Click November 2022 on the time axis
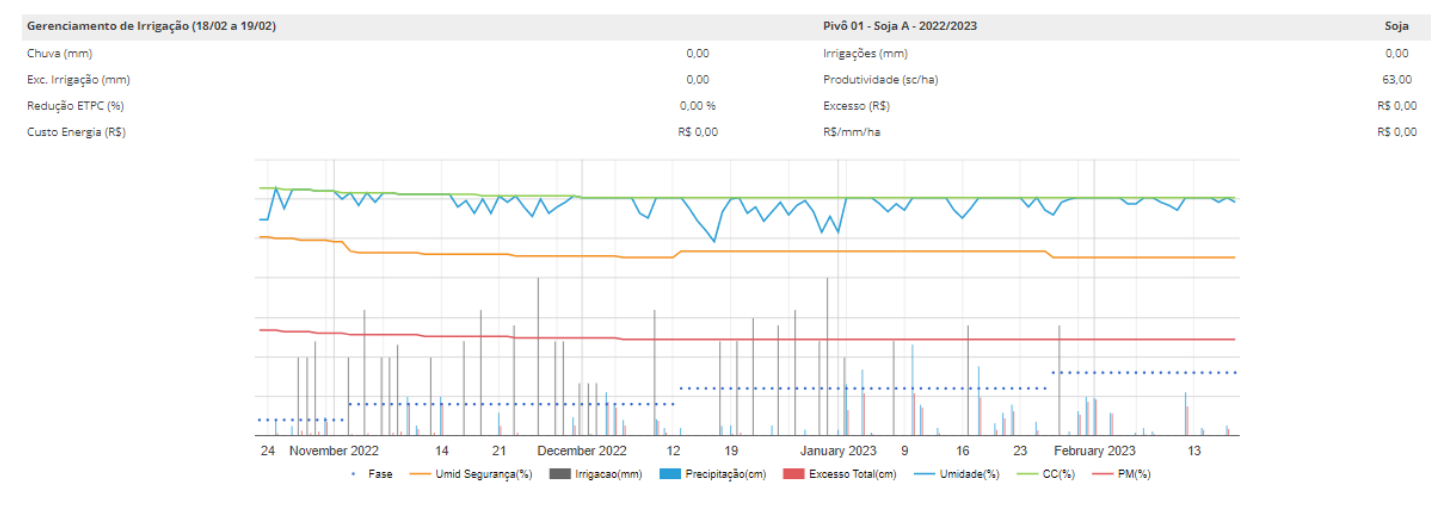Image resolution: width=1436 pixels, height=505 pixels. 334,450
